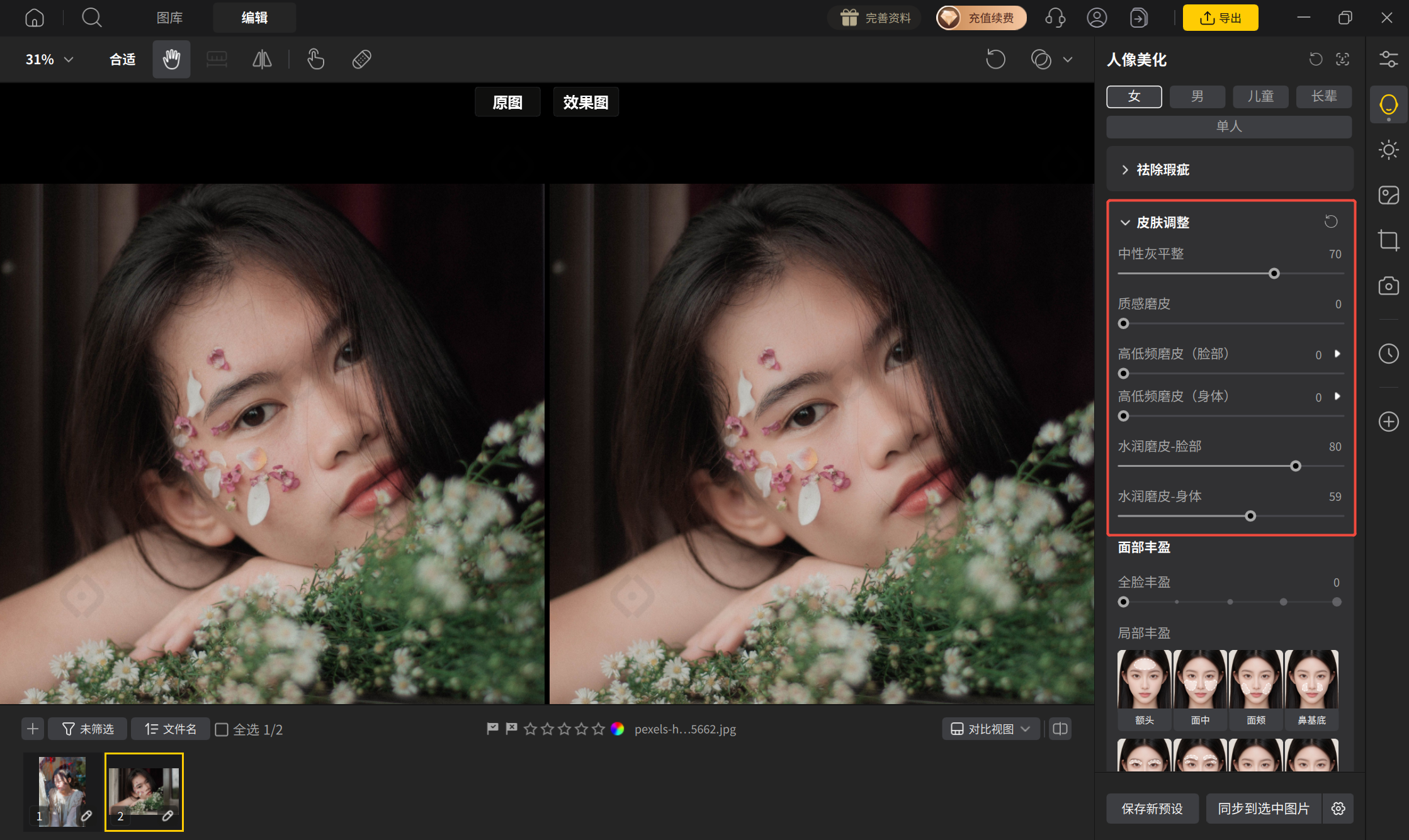Select the 长辈 option
This screenshot has height=840, width=1409.
(x=1324, y=96)
